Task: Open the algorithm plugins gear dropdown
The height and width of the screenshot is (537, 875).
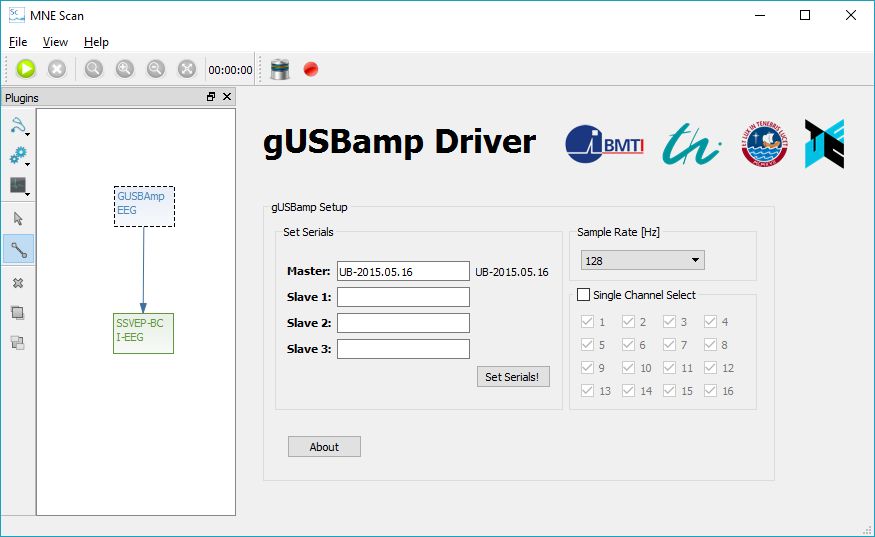Action: click(x=19, y=156)
